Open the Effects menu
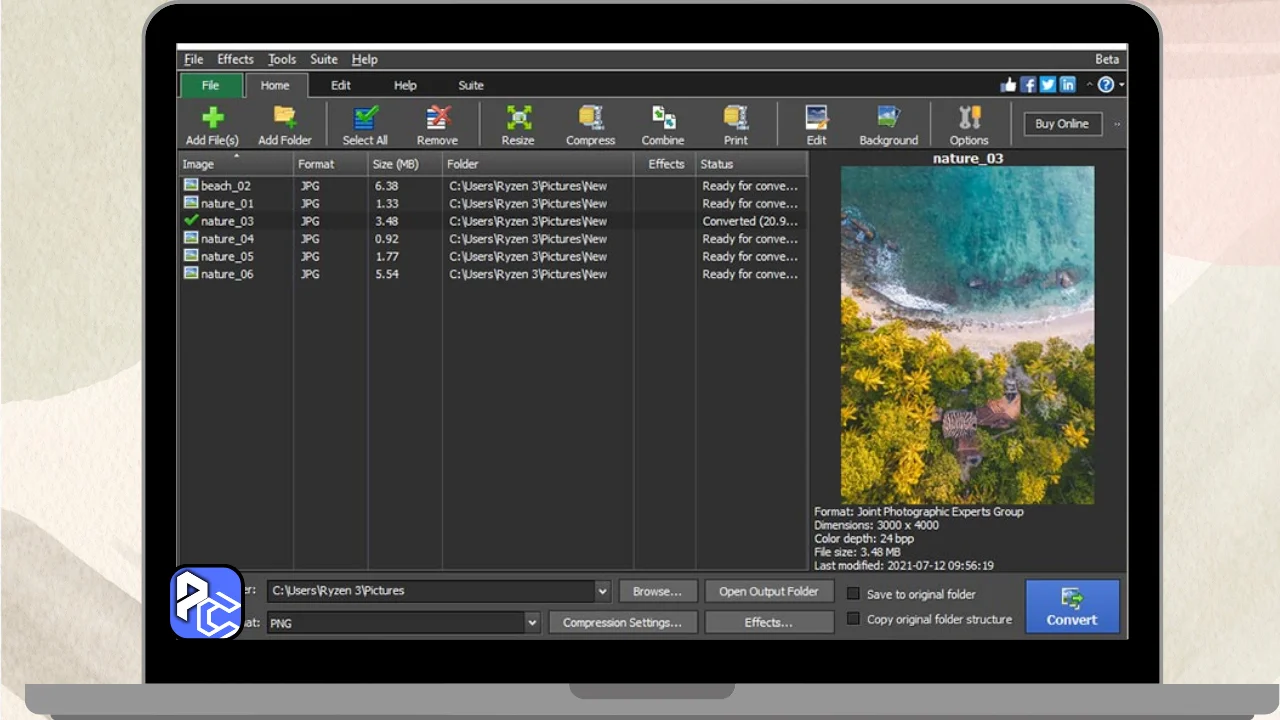Viewport: 1280px width, 720px height. click(x=235, y=60)
